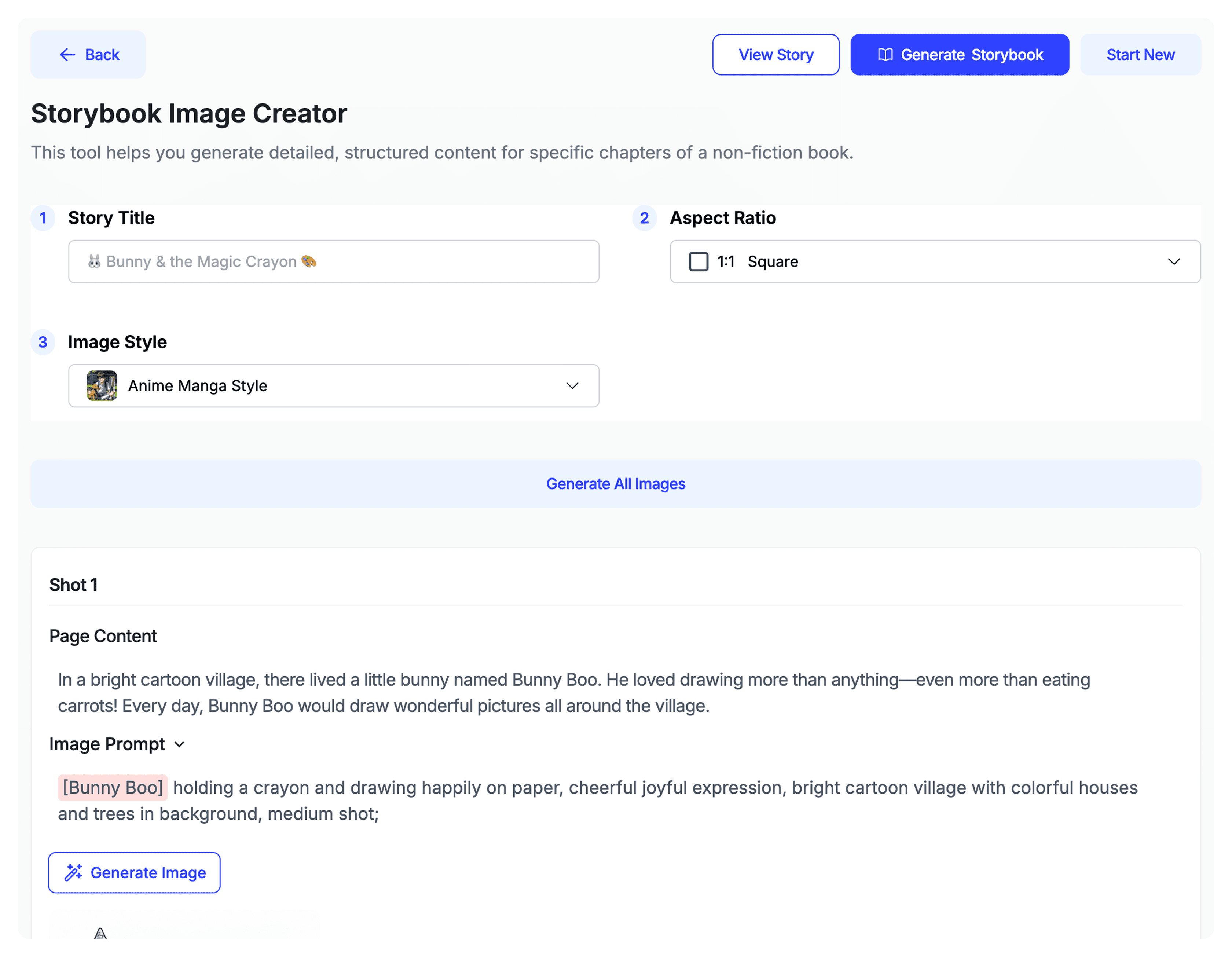The image size is (1232, 956).
Task: Click the step 2 number badge
Action: click(x=644, y=218)
